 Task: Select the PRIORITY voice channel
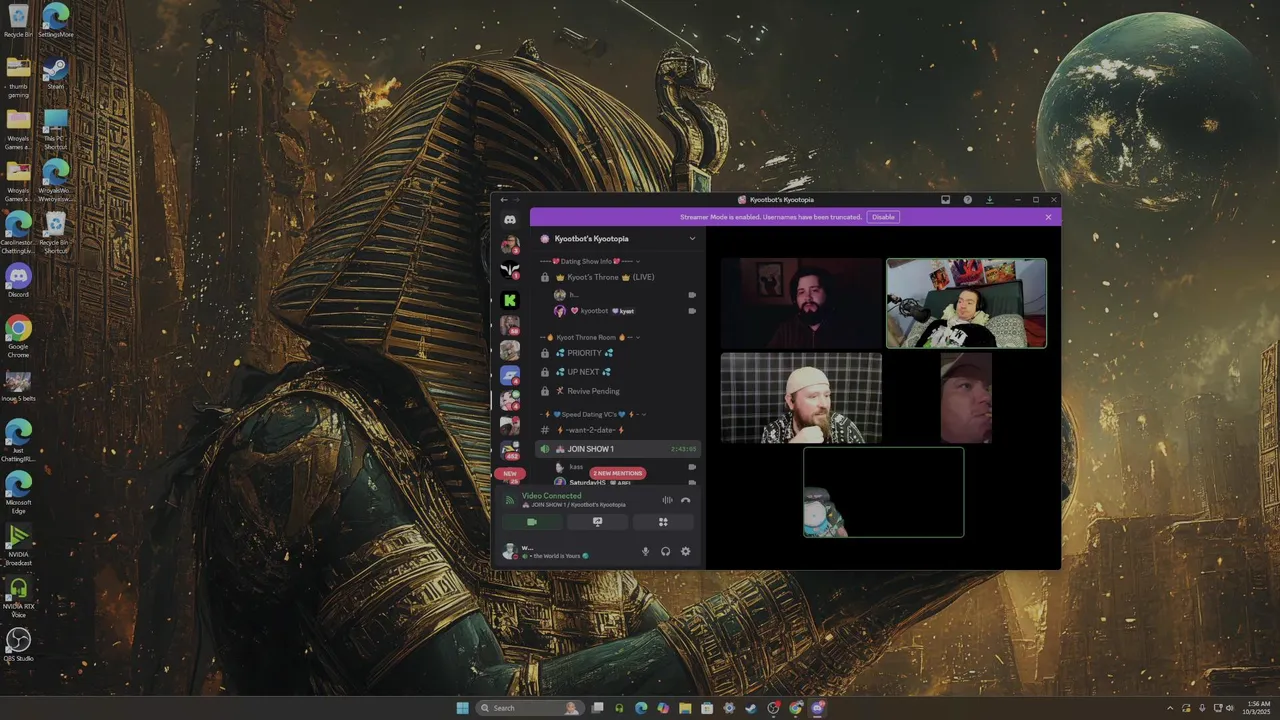[x=618, y=353]
